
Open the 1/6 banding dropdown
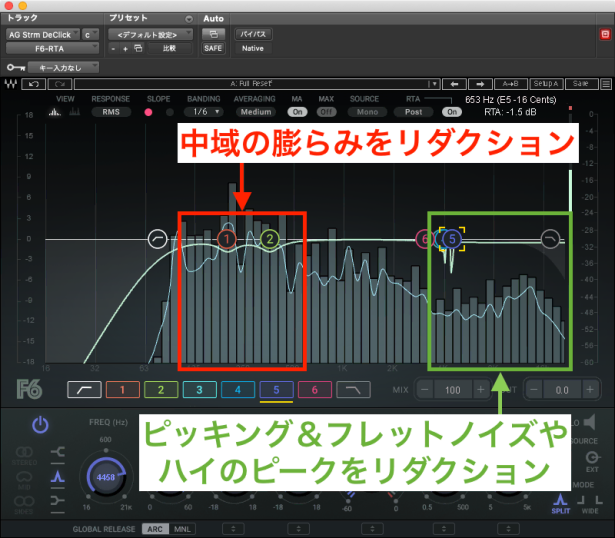pyautogui.click(x=206, y=112)
